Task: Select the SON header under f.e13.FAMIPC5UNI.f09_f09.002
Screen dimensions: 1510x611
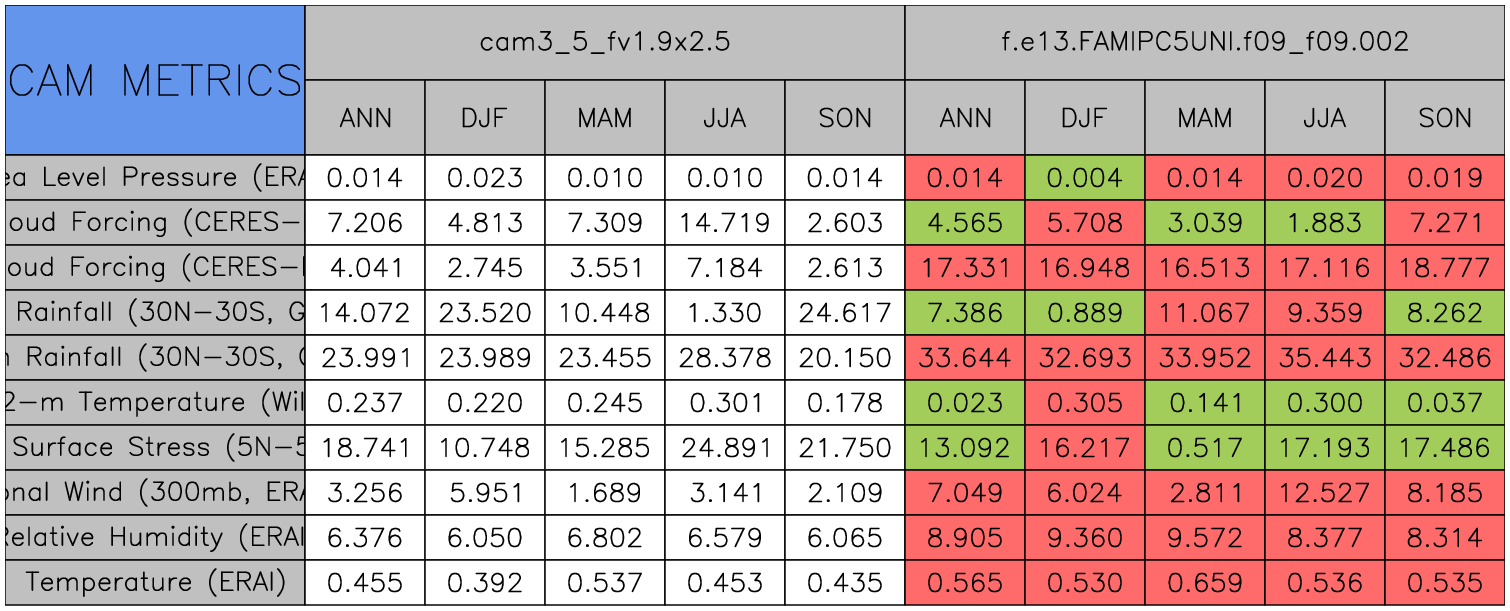Action: click(1445, 118)
